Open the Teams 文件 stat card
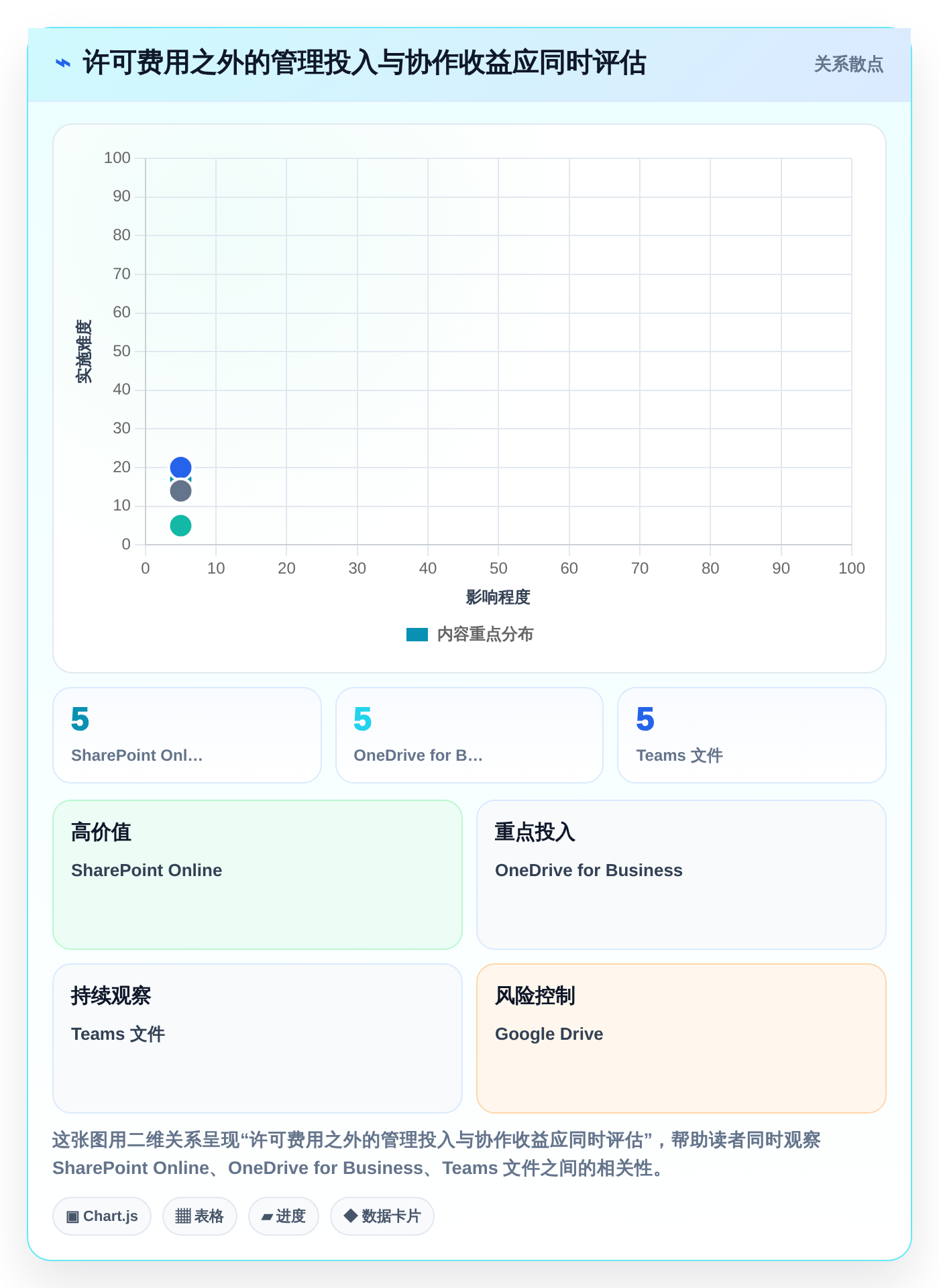939x1288 pixels. (x=752, y=735)
